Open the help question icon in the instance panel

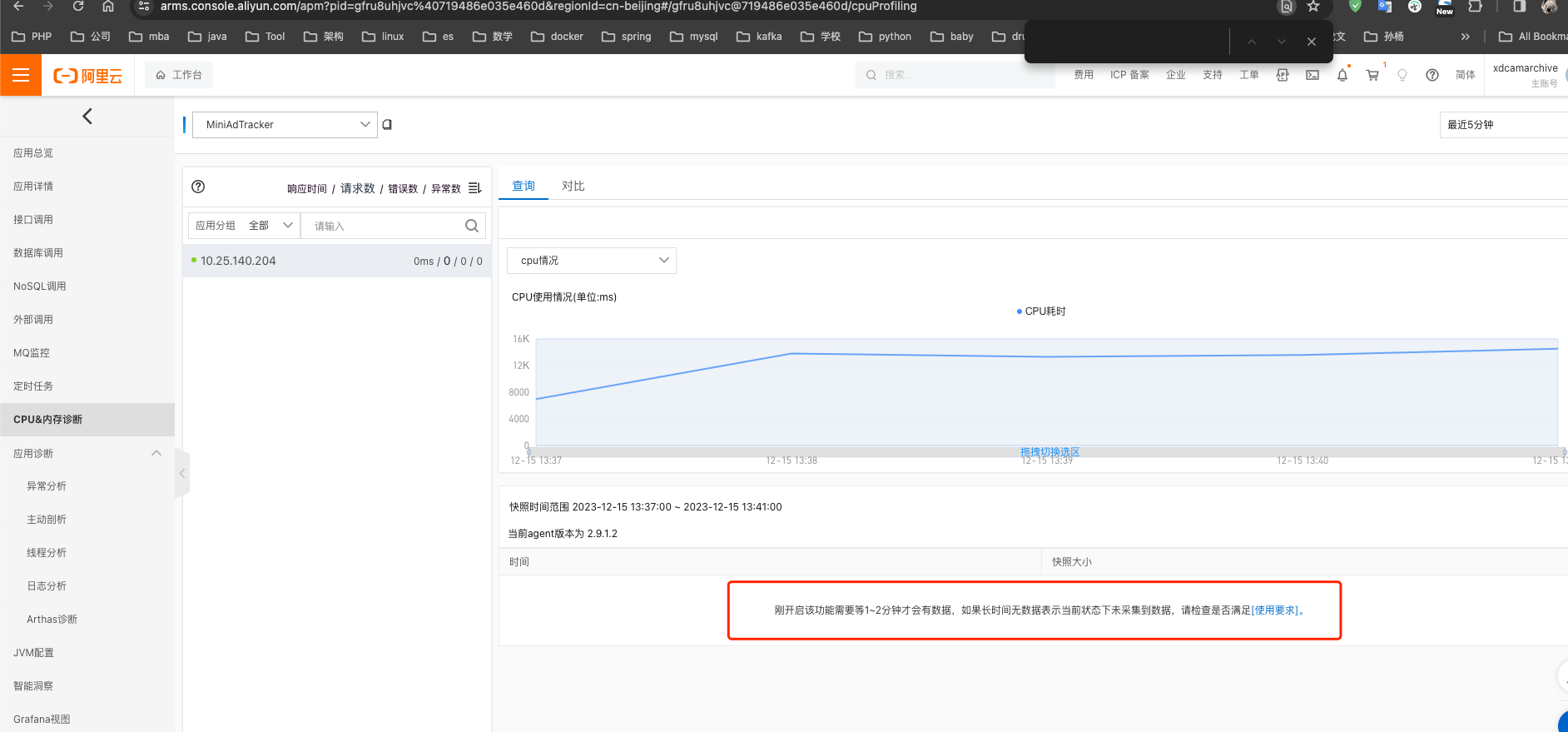coord(198,187)
